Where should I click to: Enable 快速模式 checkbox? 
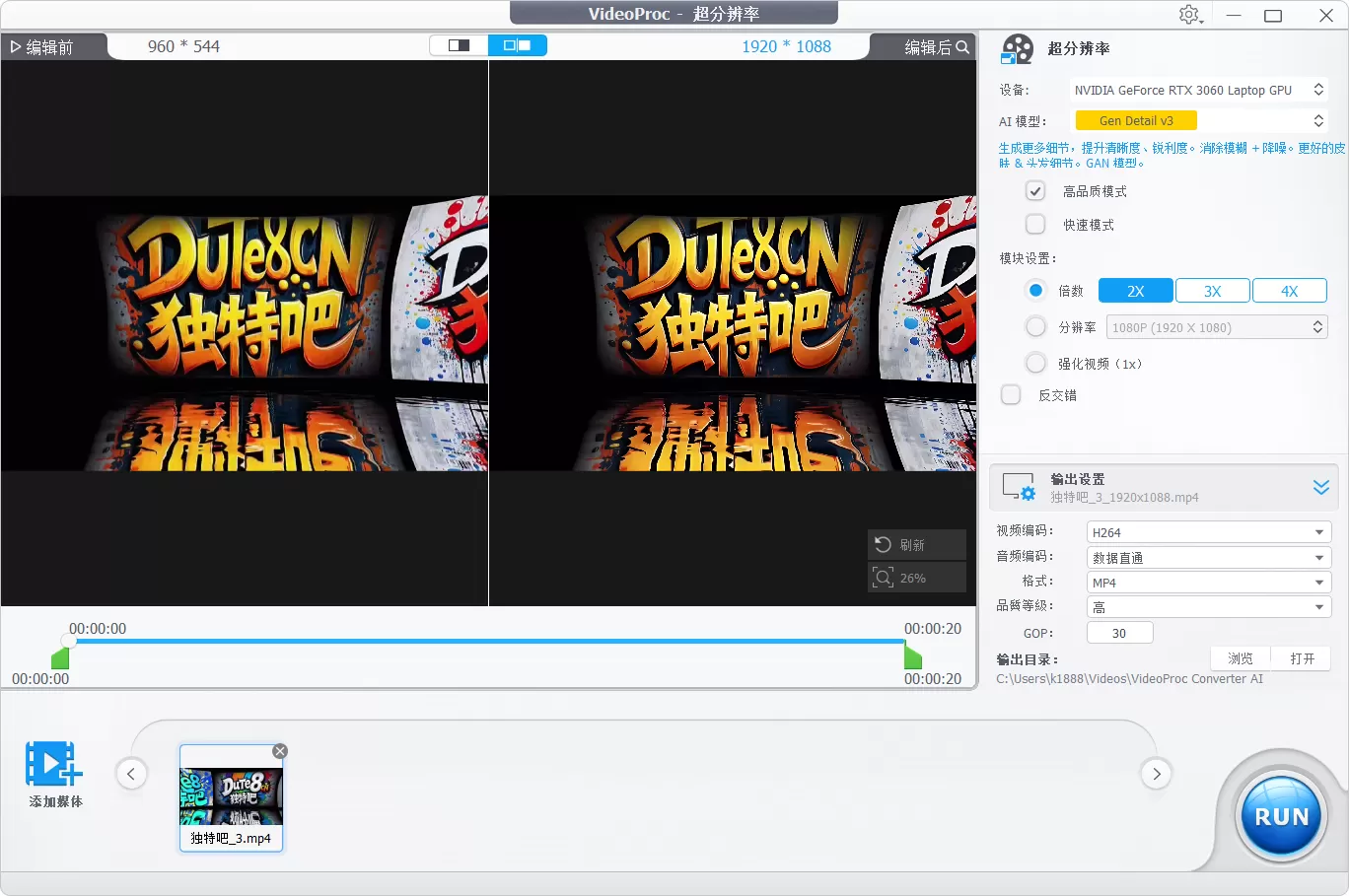1035,224
